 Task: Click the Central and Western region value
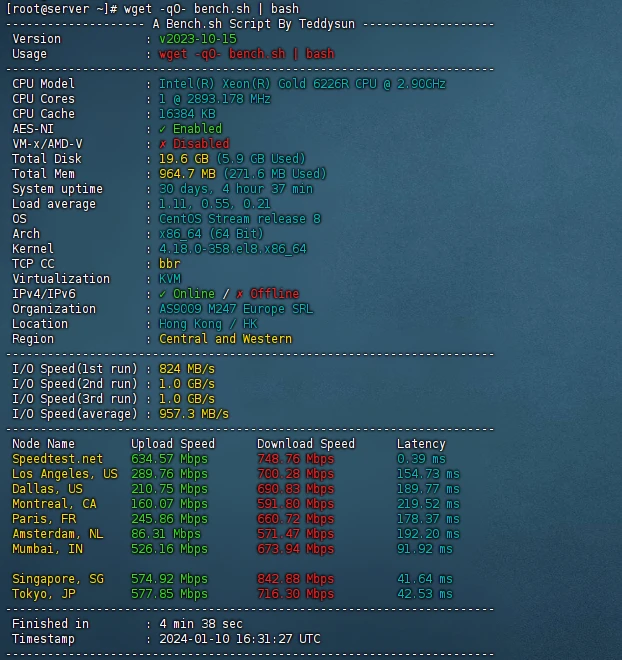(225, 339)
